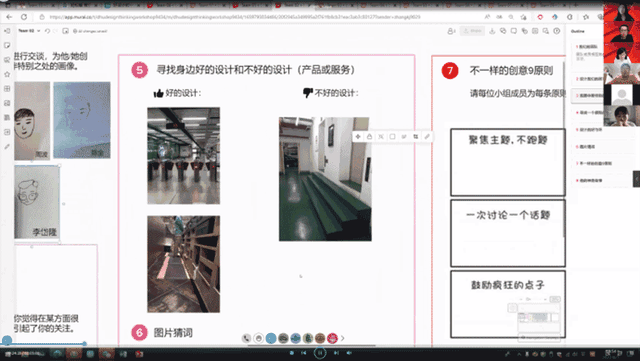This screenshot has width=640, height=361.
Task: Skip to previous with the player back button
Action: click(x=304, y=353)
